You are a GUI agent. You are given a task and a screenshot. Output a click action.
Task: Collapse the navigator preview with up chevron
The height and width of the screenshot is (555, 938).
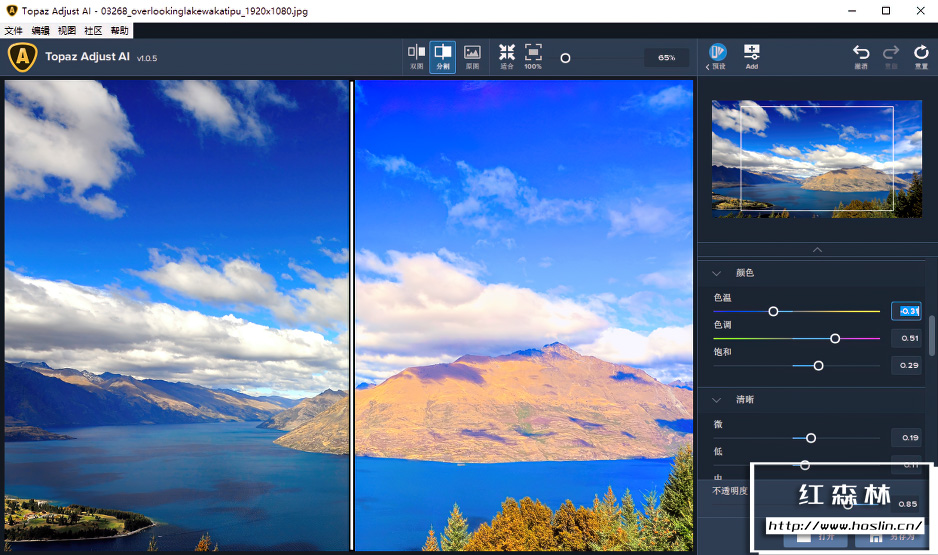point(817,249)
